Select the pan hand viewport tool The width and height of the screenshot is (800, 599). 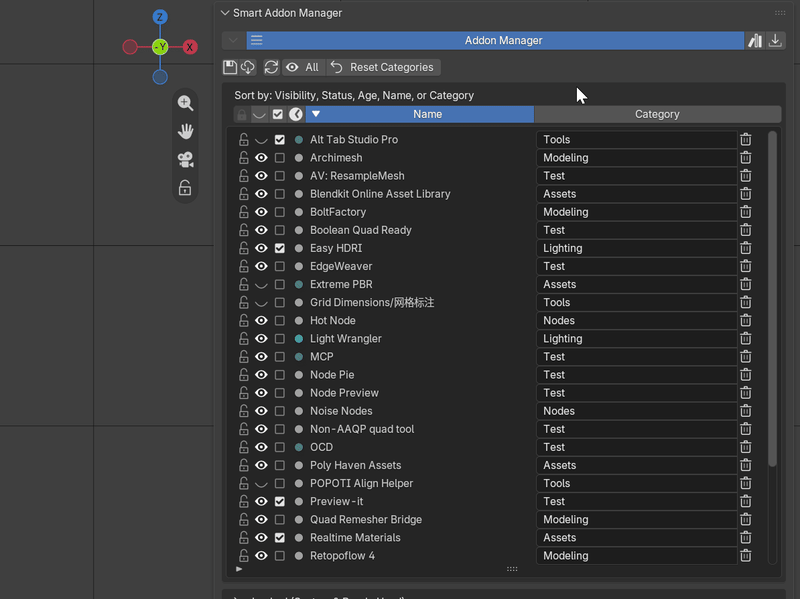tap(185, 131)
